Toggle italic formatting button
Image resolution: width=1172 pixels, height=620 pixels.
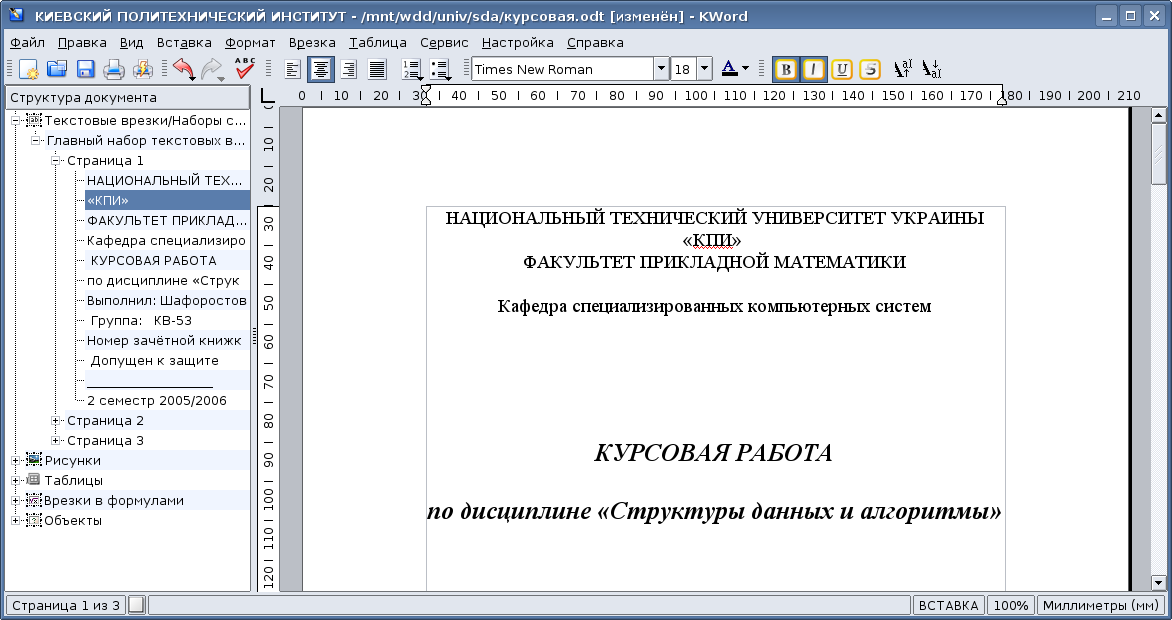coord(814,69)
